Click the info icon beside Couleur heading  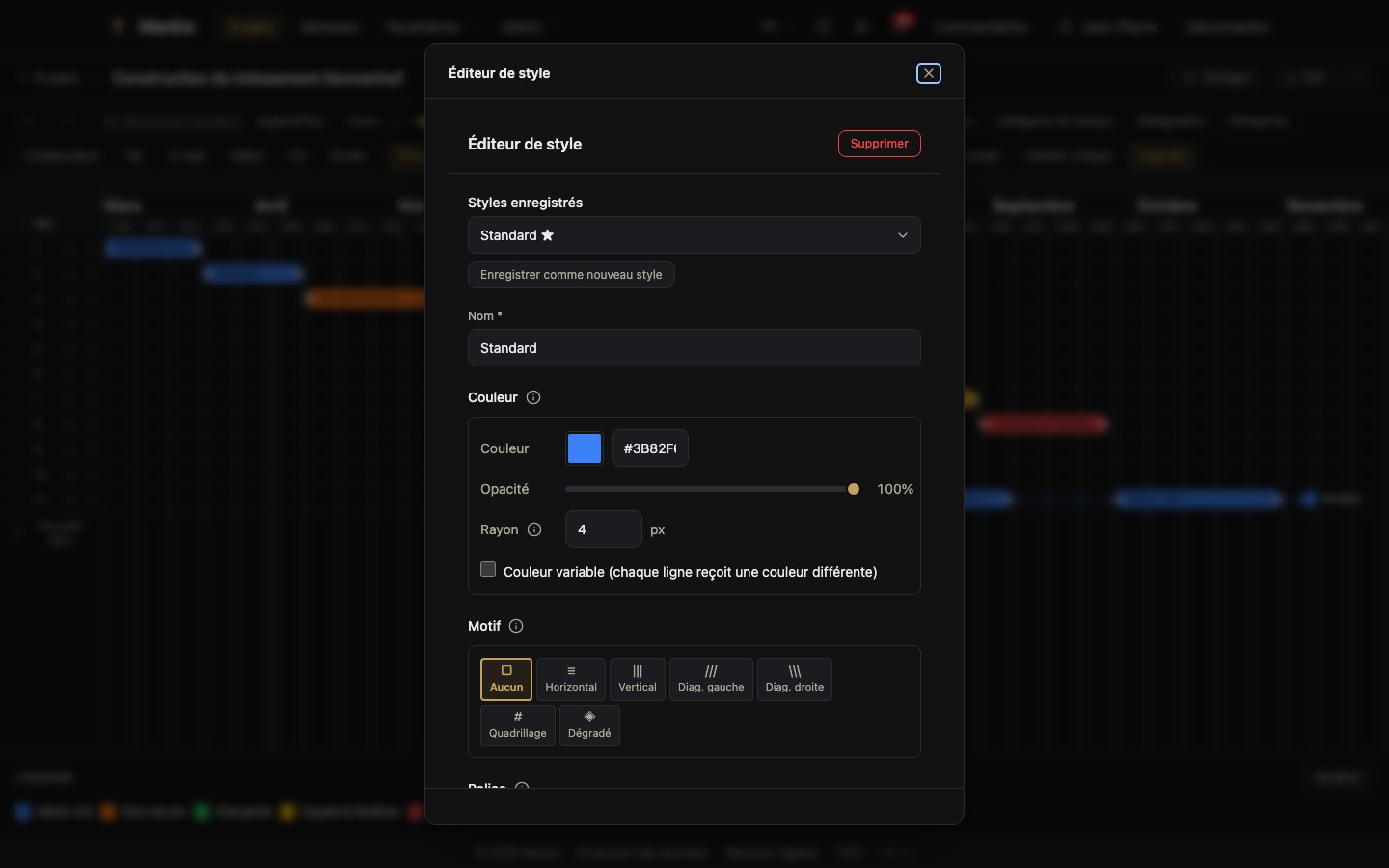[533, 397]
